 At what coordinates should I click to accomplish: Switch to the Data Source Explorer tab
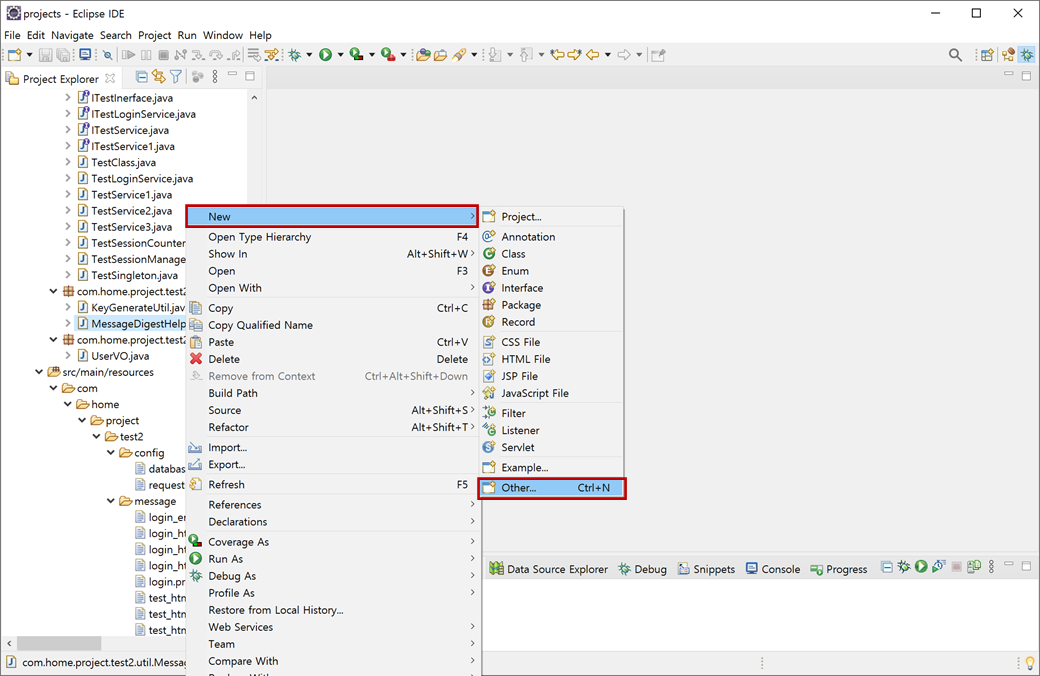(549, 569)
